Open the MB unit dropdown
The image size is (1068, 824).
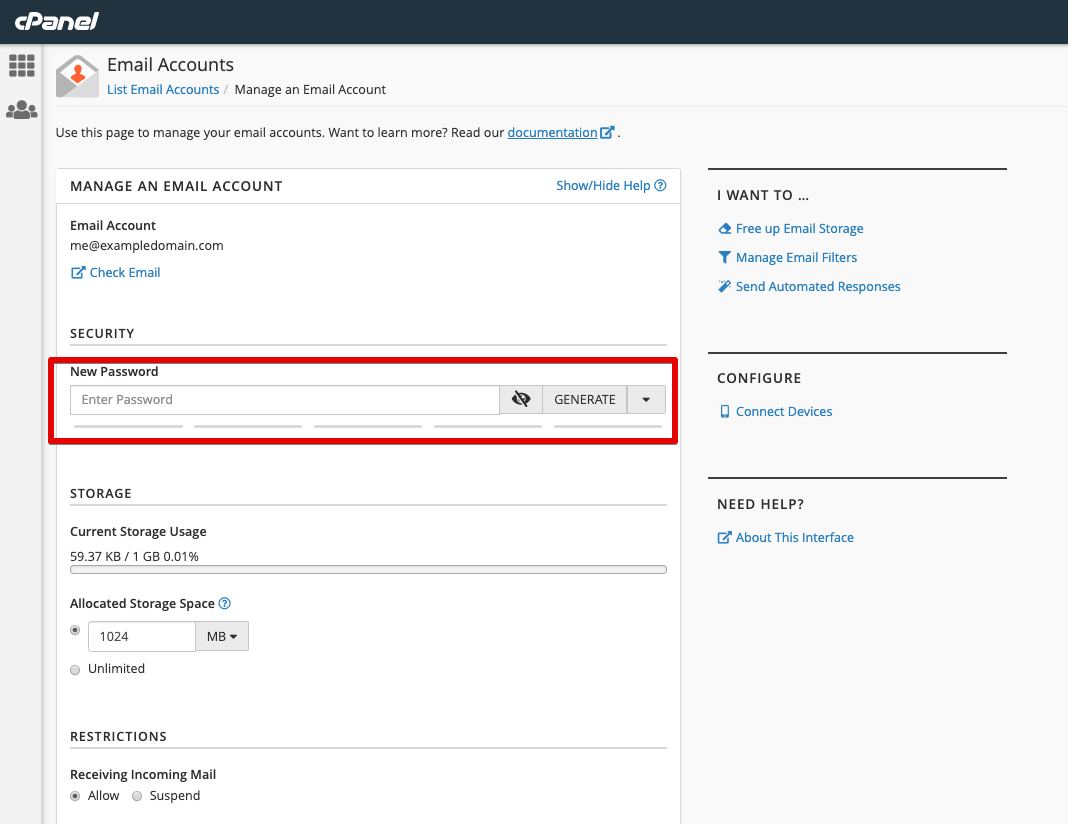pyautogui.click(x=221, y=636)
